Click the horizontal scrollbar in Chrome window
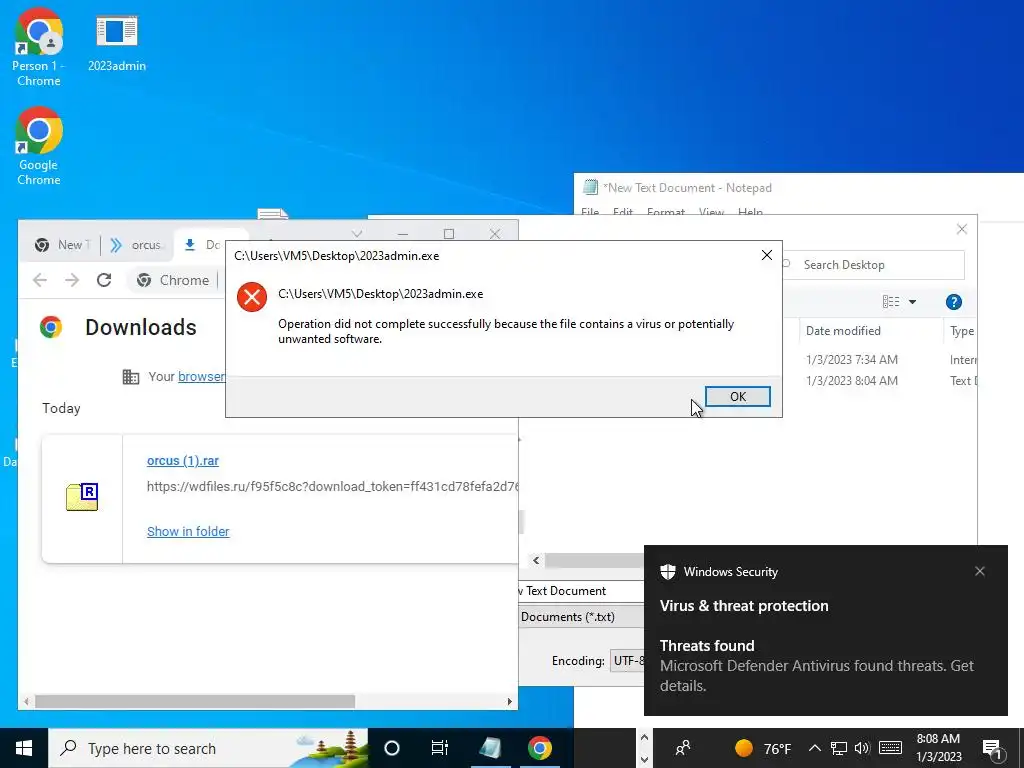1024x768 pixels. pyautogui.click(x=195, y=701)
